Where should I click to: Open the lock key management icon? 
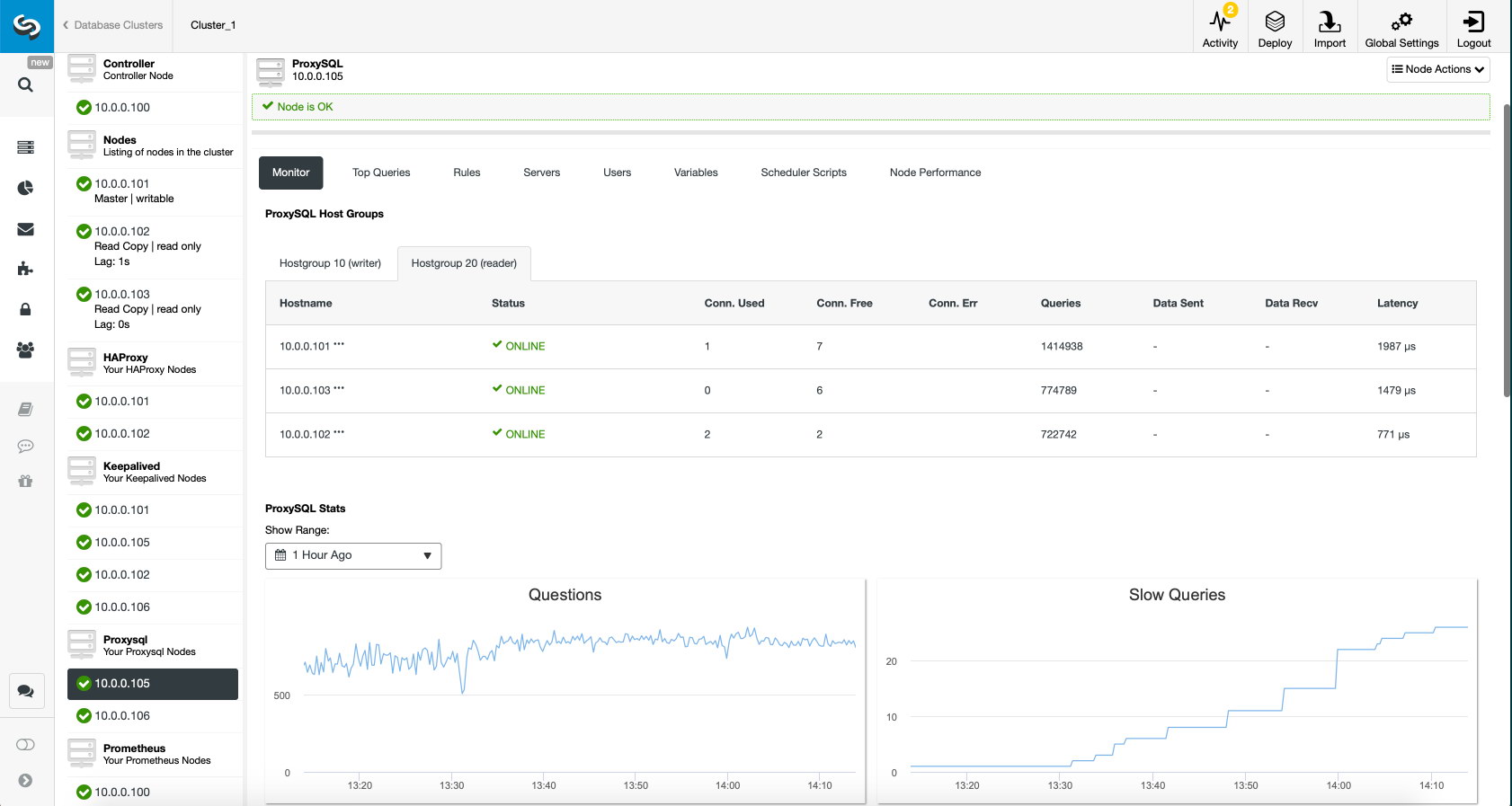(25, 309)
